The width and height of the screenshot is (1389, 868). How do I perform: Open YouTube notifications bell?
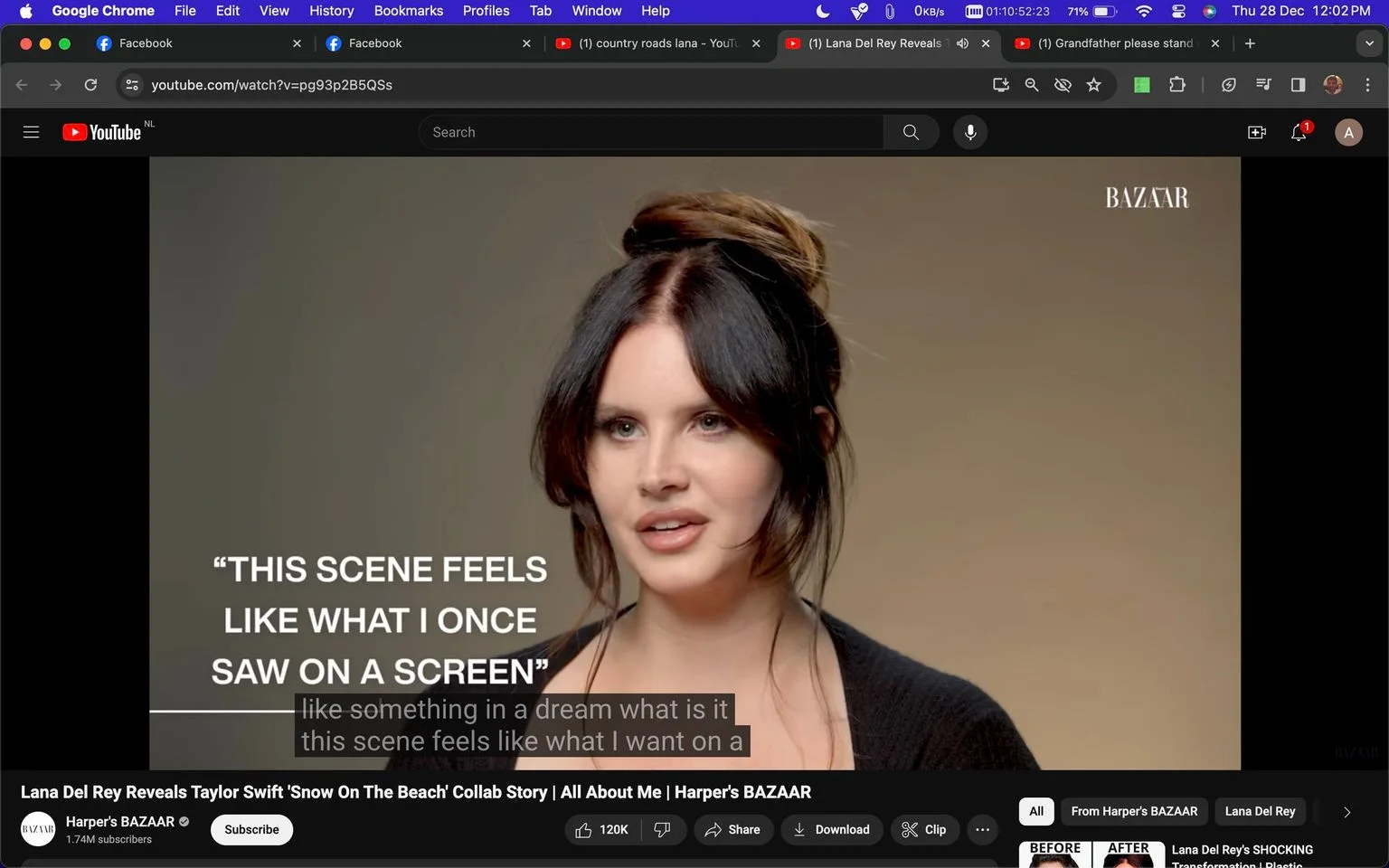click(1299, 132)
